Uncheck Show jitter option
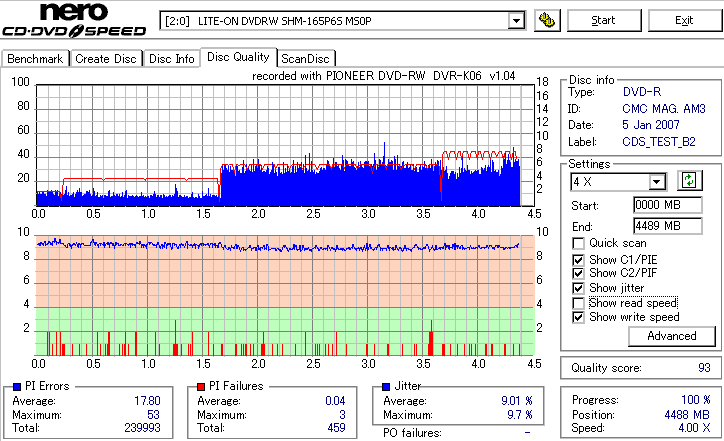Screen dimensions: 724x441 (578, 288)
